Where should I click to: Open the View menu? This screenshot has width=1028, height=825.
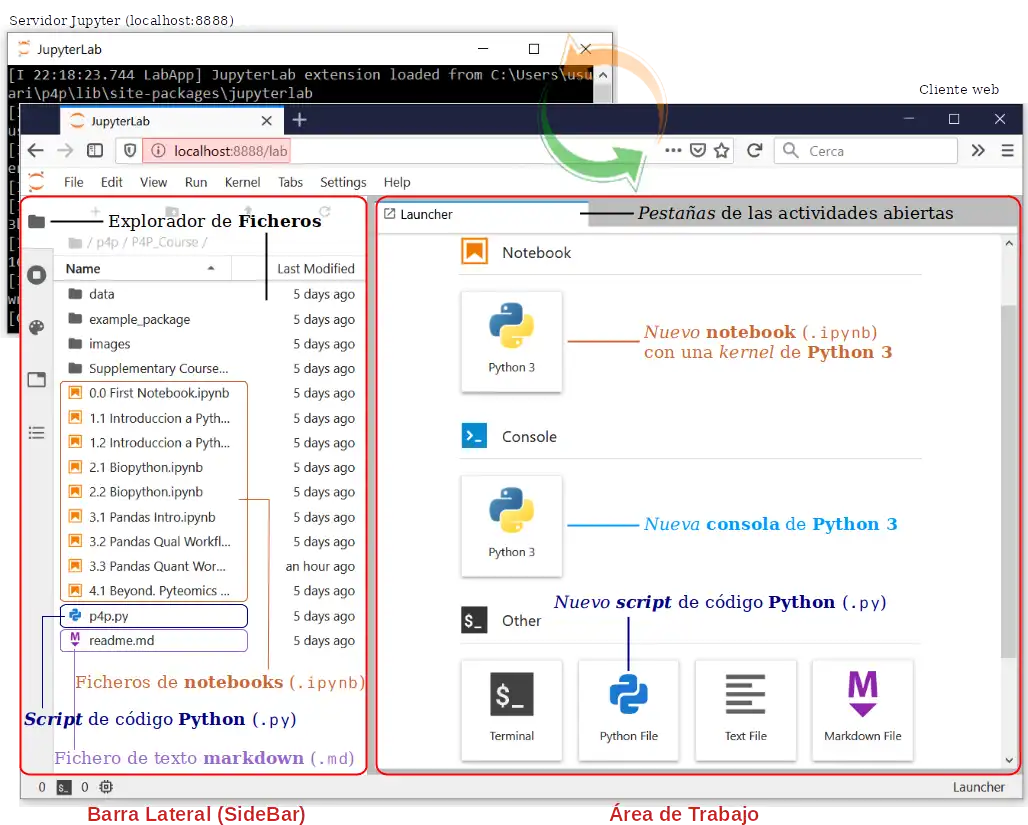coord(153,182)
